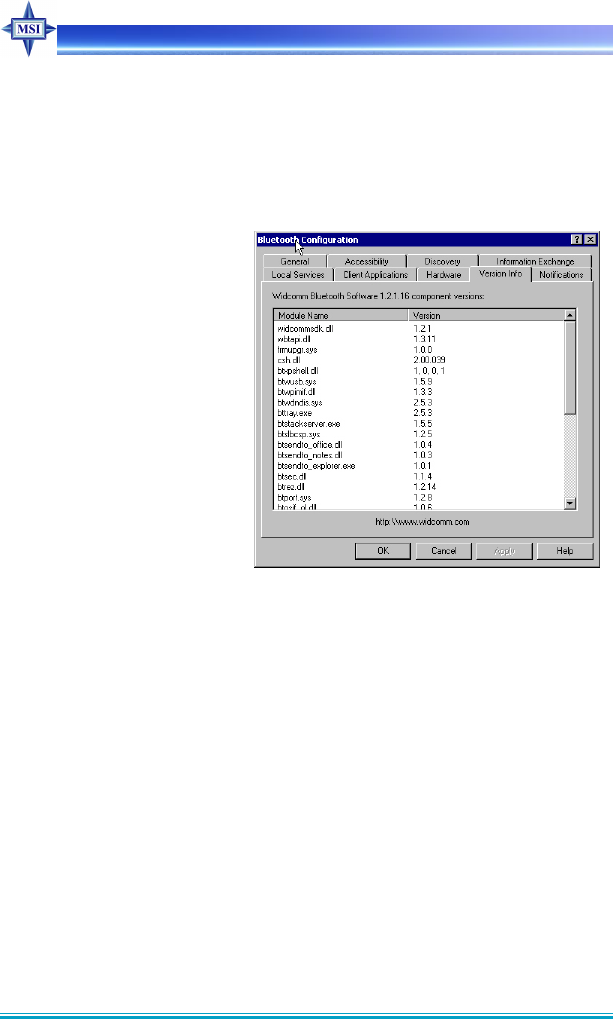Select the btwdndis.sys entry
This screenshot has width=613, height=1019.
tap(300, 402)
